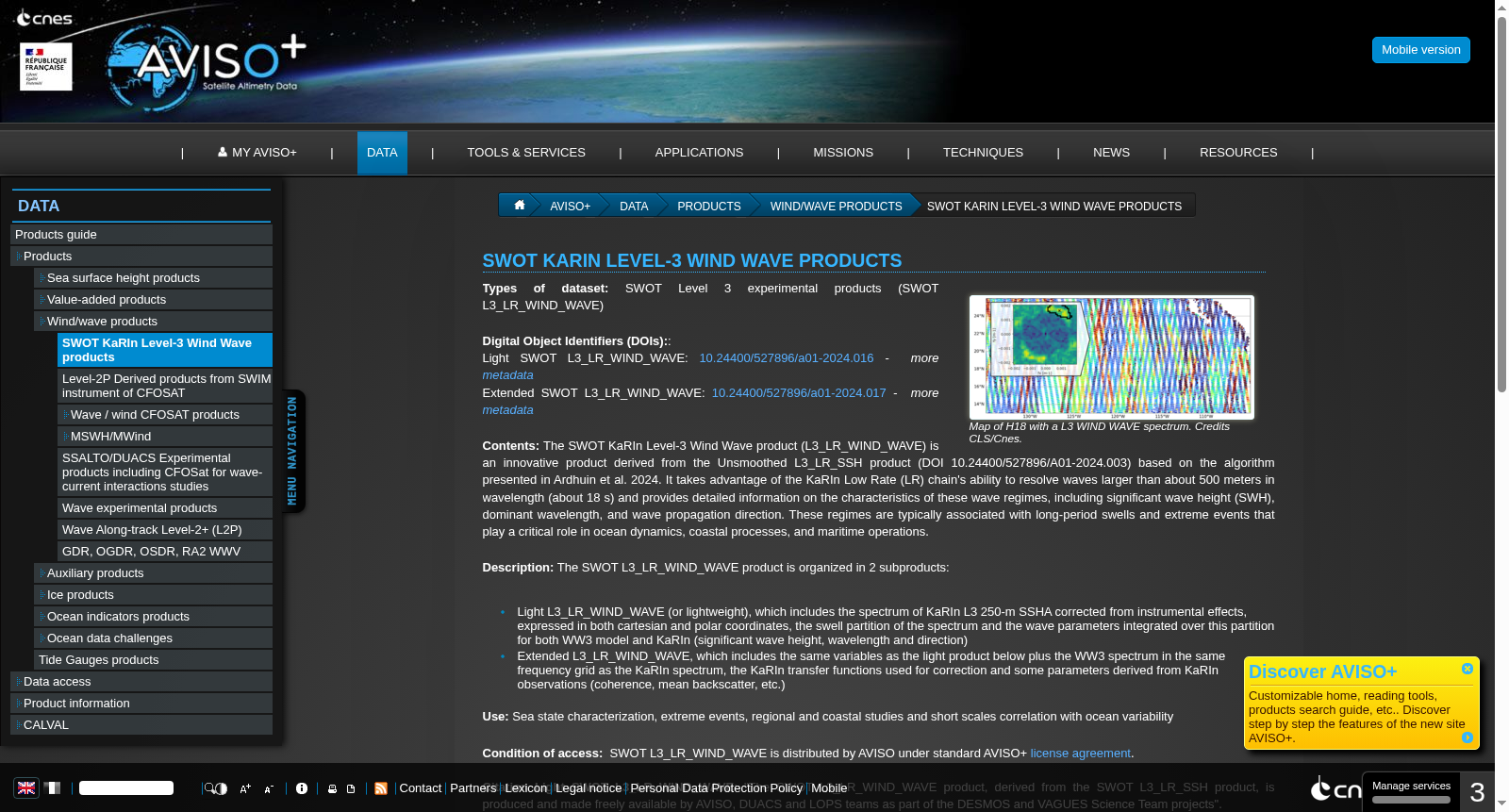Click the Contact footer link
The width and height of the screenshot is (1509, 812).
420,788
